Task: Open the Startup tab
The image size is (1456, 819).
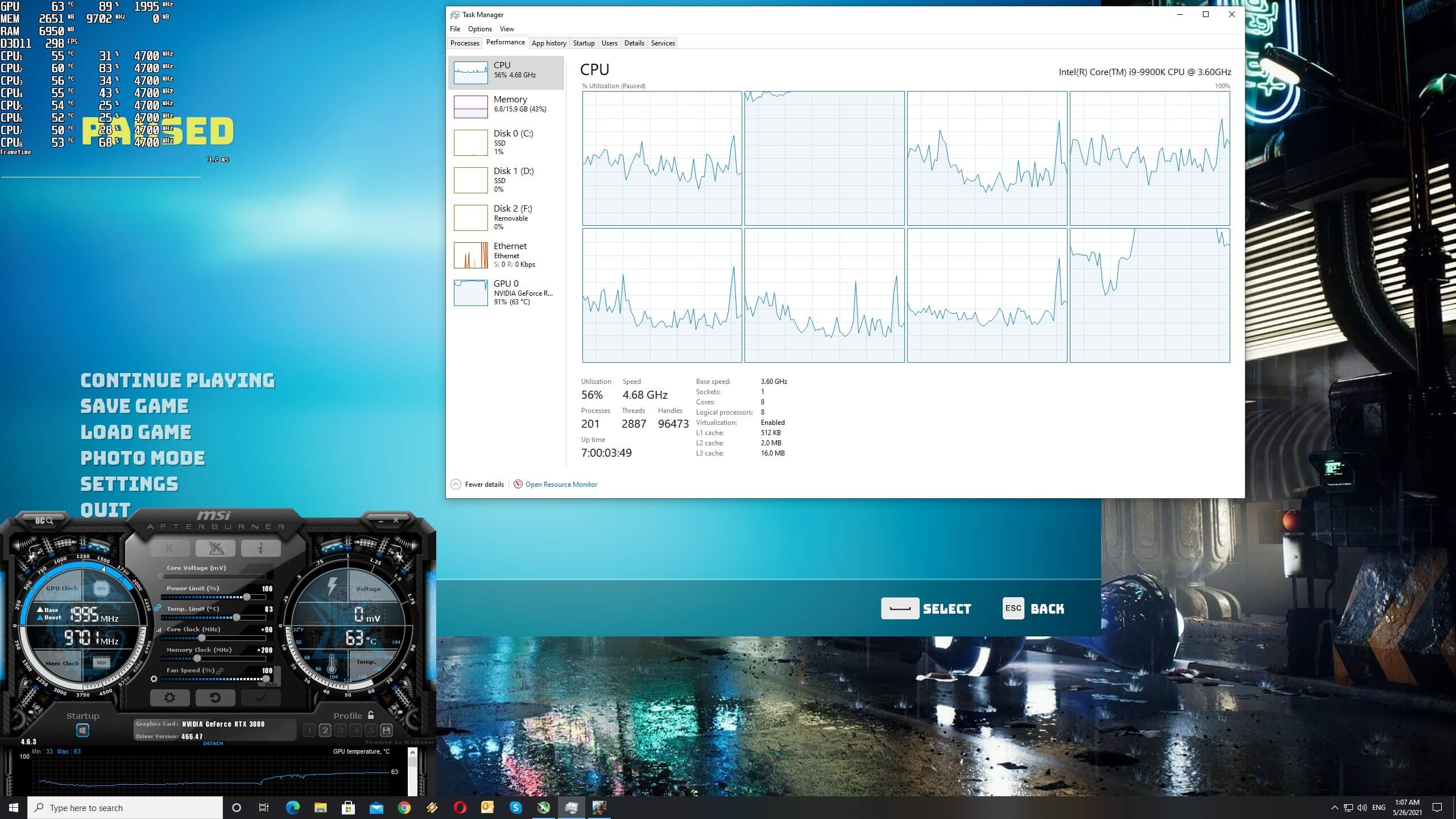Action: [584, 43]
